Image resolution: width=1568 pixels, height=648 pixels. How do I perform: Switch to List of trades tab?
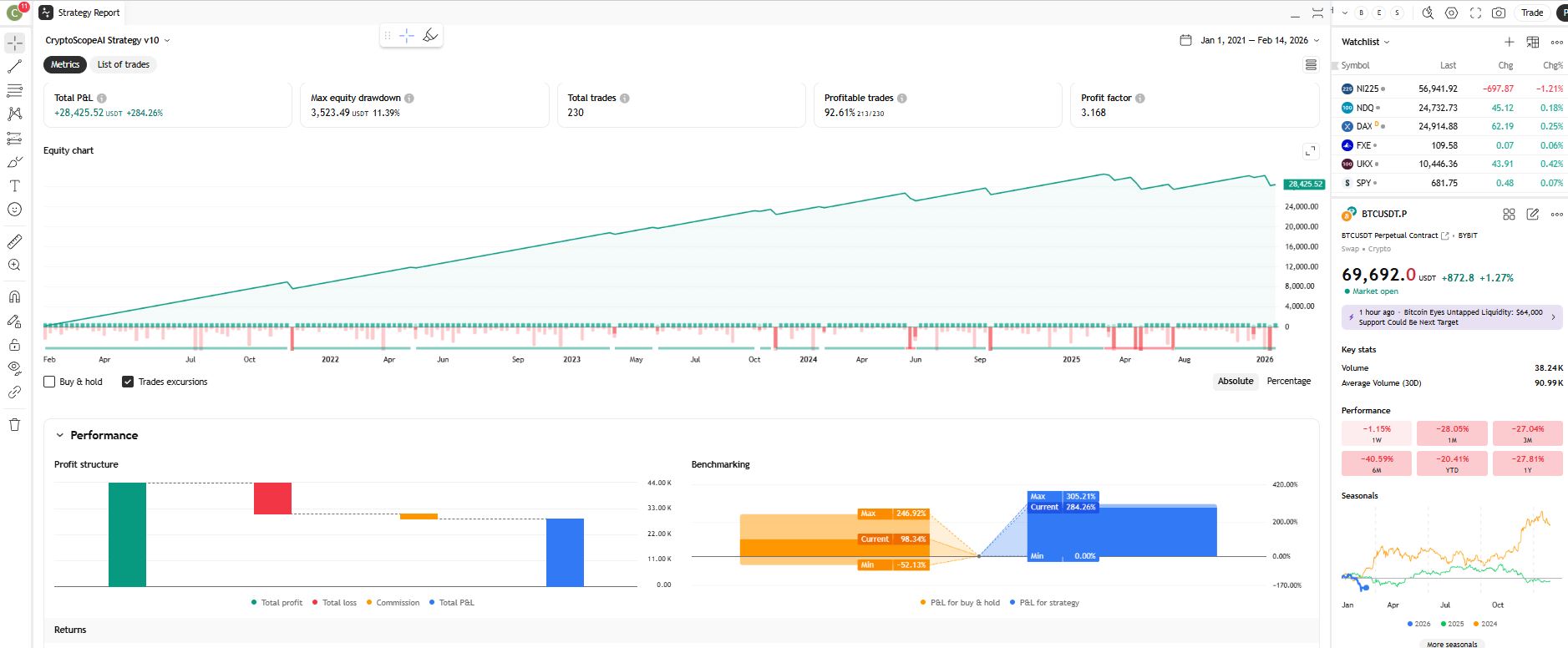(123, 64)
